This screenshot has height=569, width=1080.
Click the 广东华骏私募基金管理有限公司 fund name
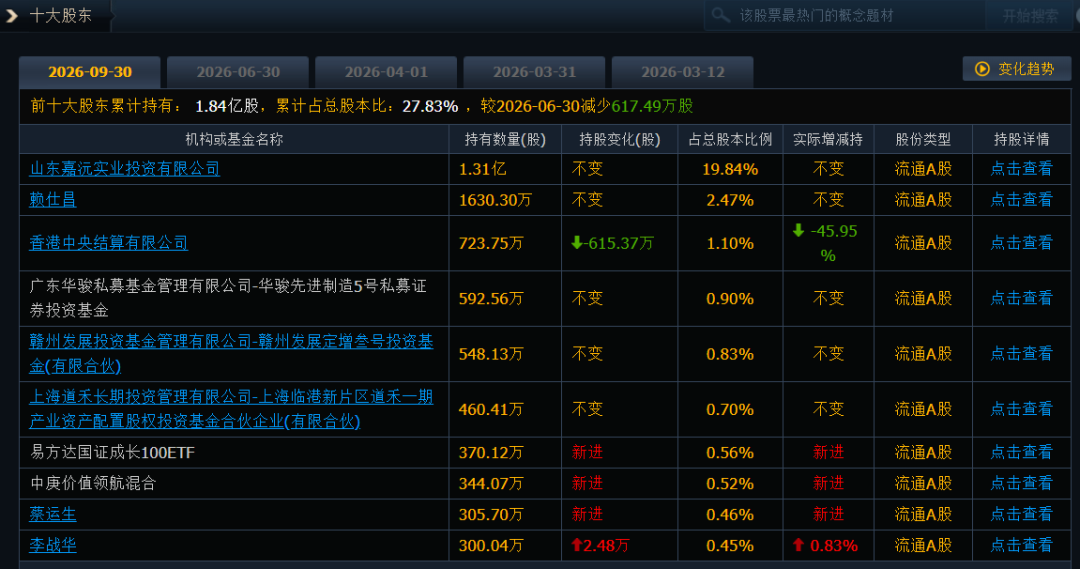(x=229, y=298)
